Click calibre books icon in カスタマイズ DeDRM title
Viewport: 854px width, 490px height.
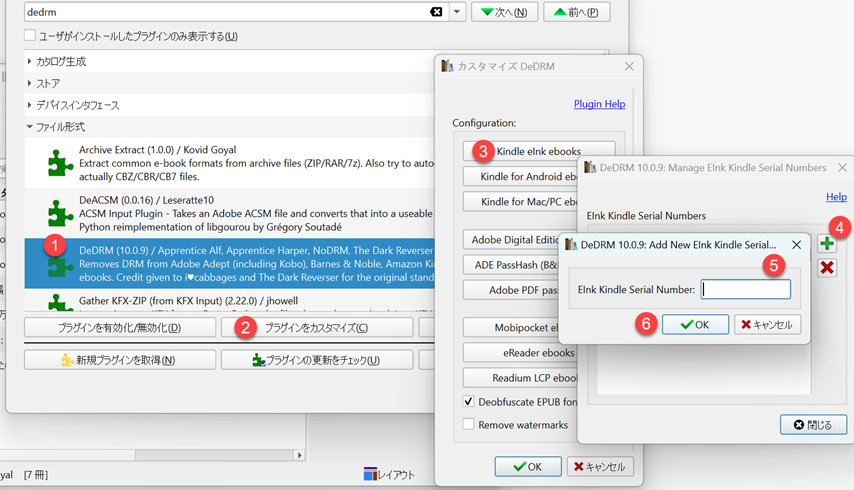[447, 66]
